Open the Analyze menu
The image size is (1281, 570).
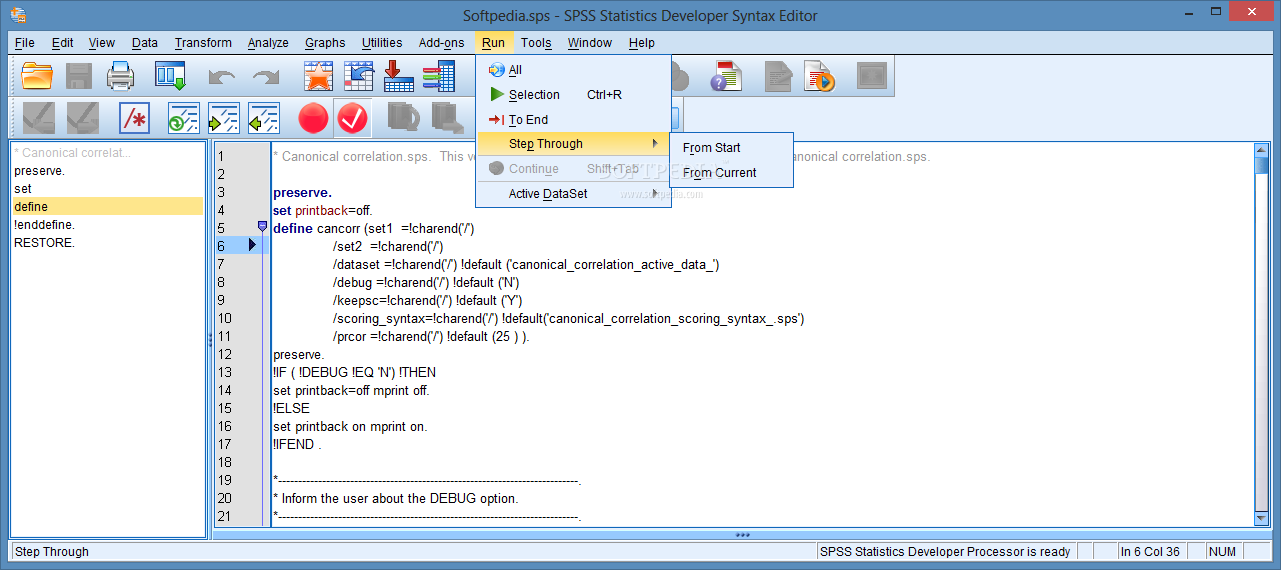[x=268, y=43]
